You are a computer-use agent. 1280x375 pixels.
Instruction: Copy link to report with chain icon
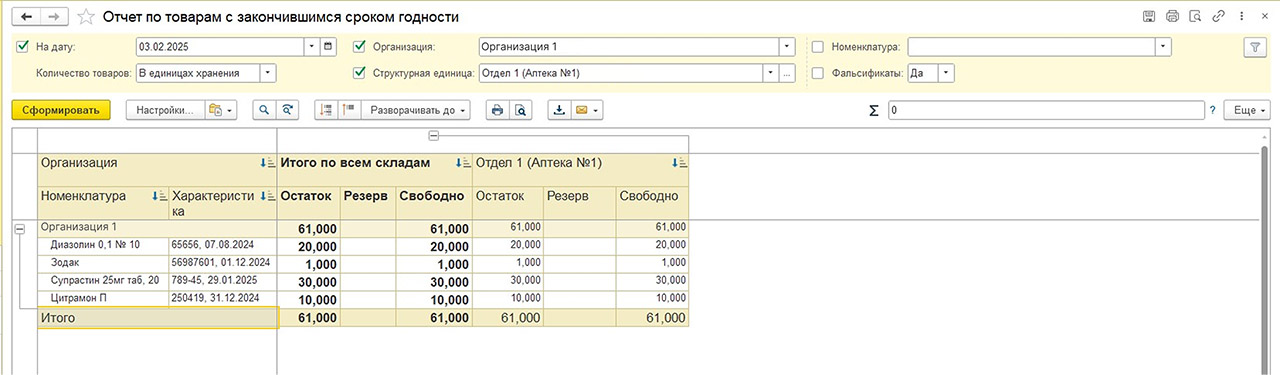pyautogui.click(x=1218, y=17)
